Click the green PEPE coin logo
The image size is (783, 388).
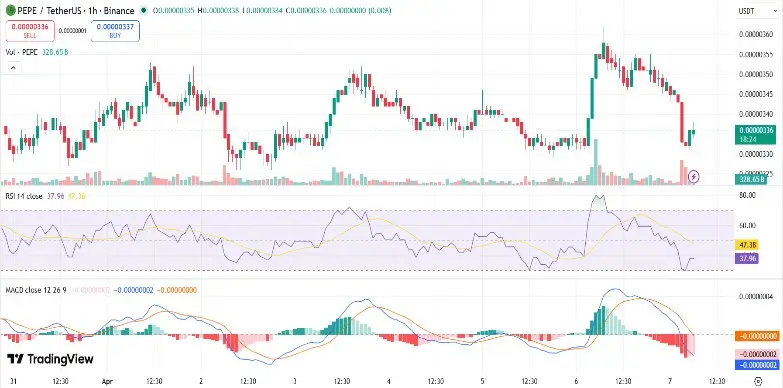pos(10,10)
